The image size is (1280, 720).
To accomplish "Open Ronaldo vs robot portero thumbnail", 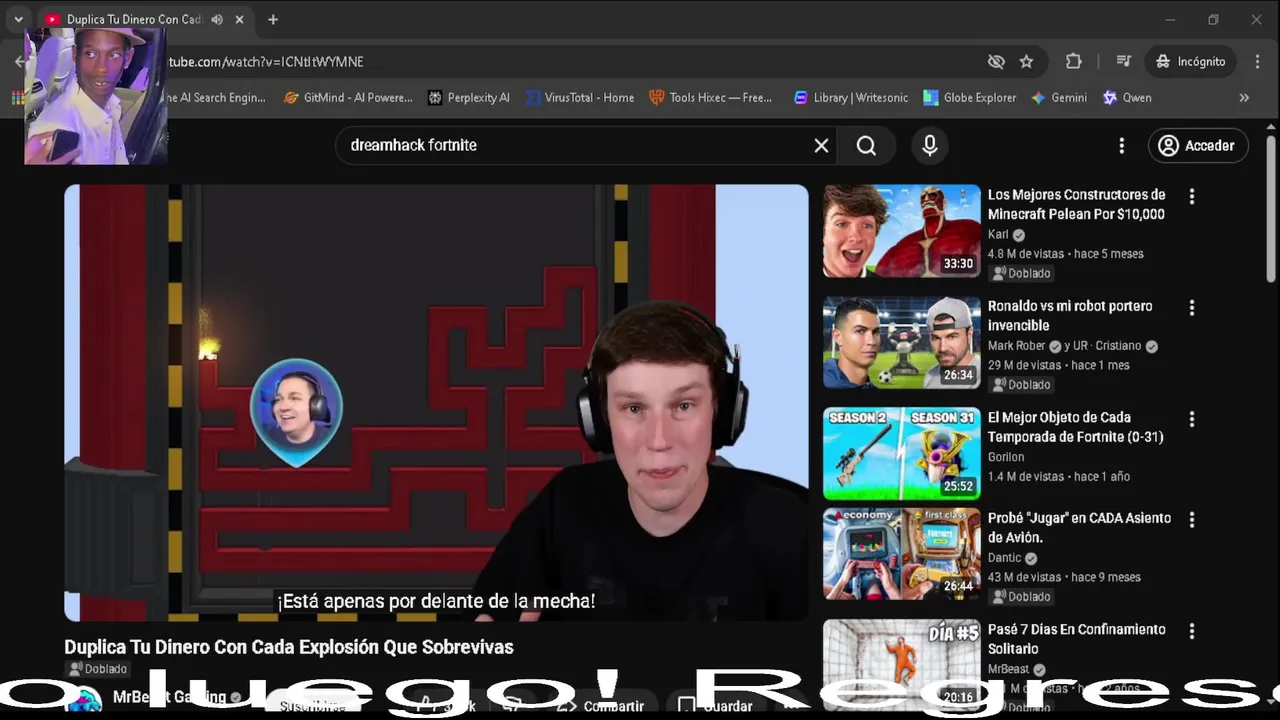I will point(902,342).
